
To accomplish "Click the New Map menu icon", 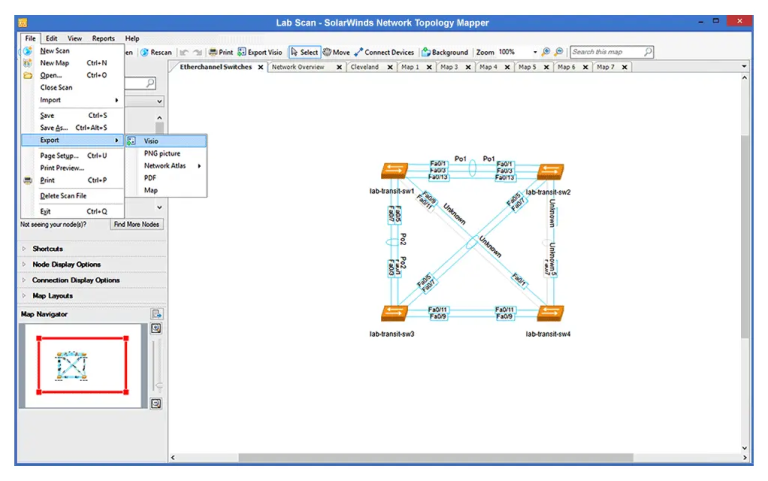I will pos(28,63).
